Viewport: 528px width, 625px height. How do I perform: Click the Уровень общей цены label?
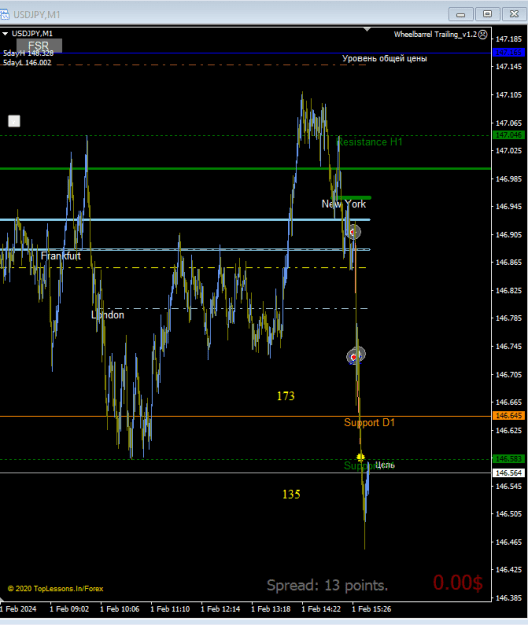coord(385,59)
